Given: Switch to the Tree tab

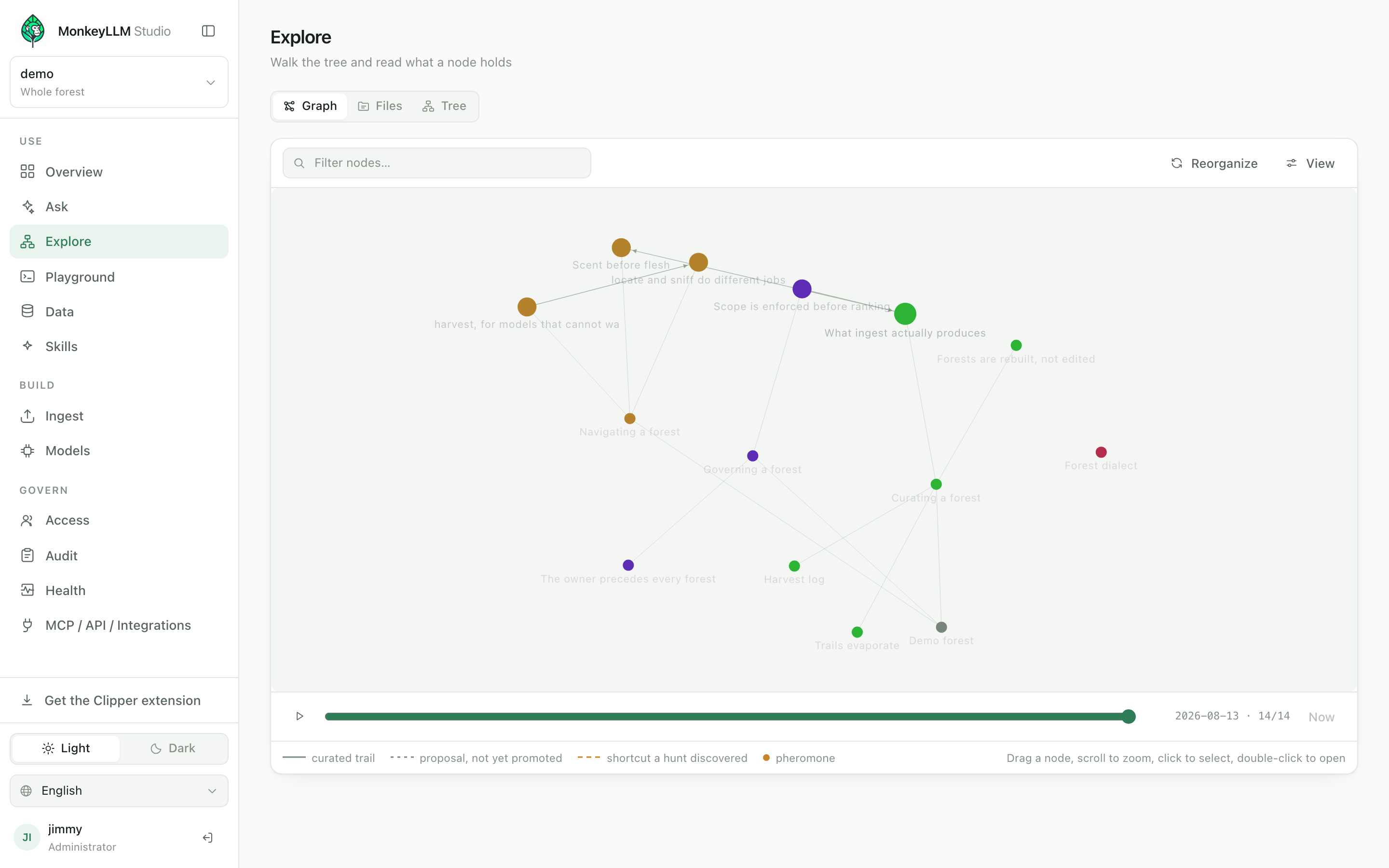Looking at the screenshot, I should tap(444, 106).
